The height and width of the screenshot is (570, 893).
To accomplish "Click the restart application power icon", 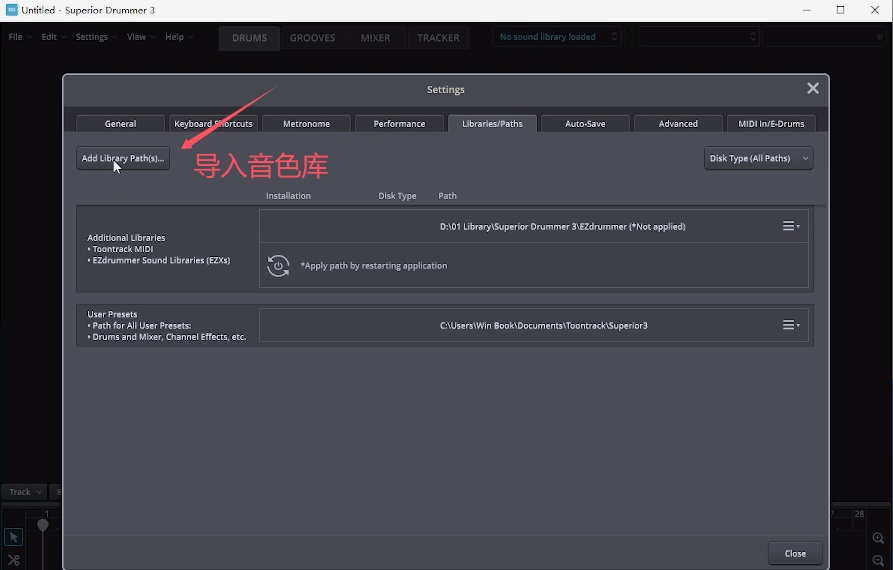I will click(279, 266).
